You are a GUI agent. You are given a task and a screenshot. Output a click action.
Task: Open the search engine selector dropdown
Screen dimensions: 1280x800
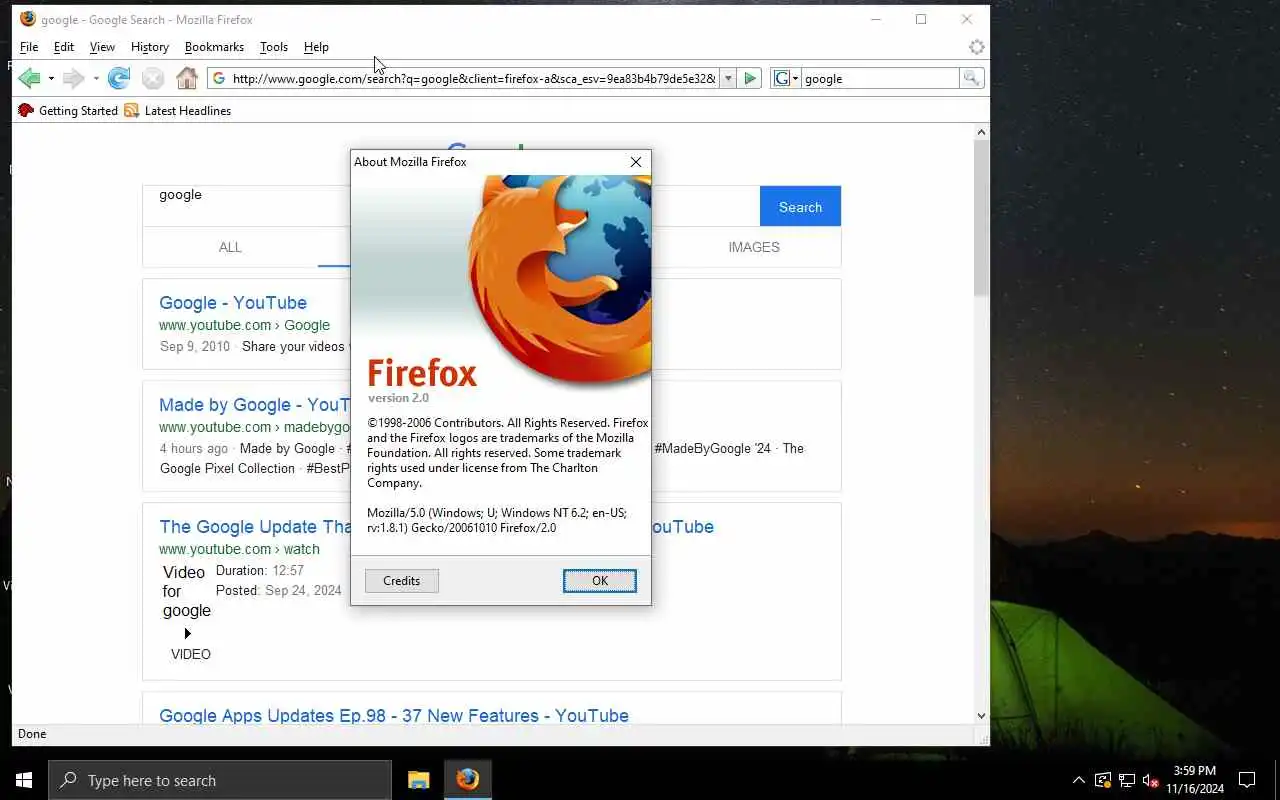coord(795,78)
